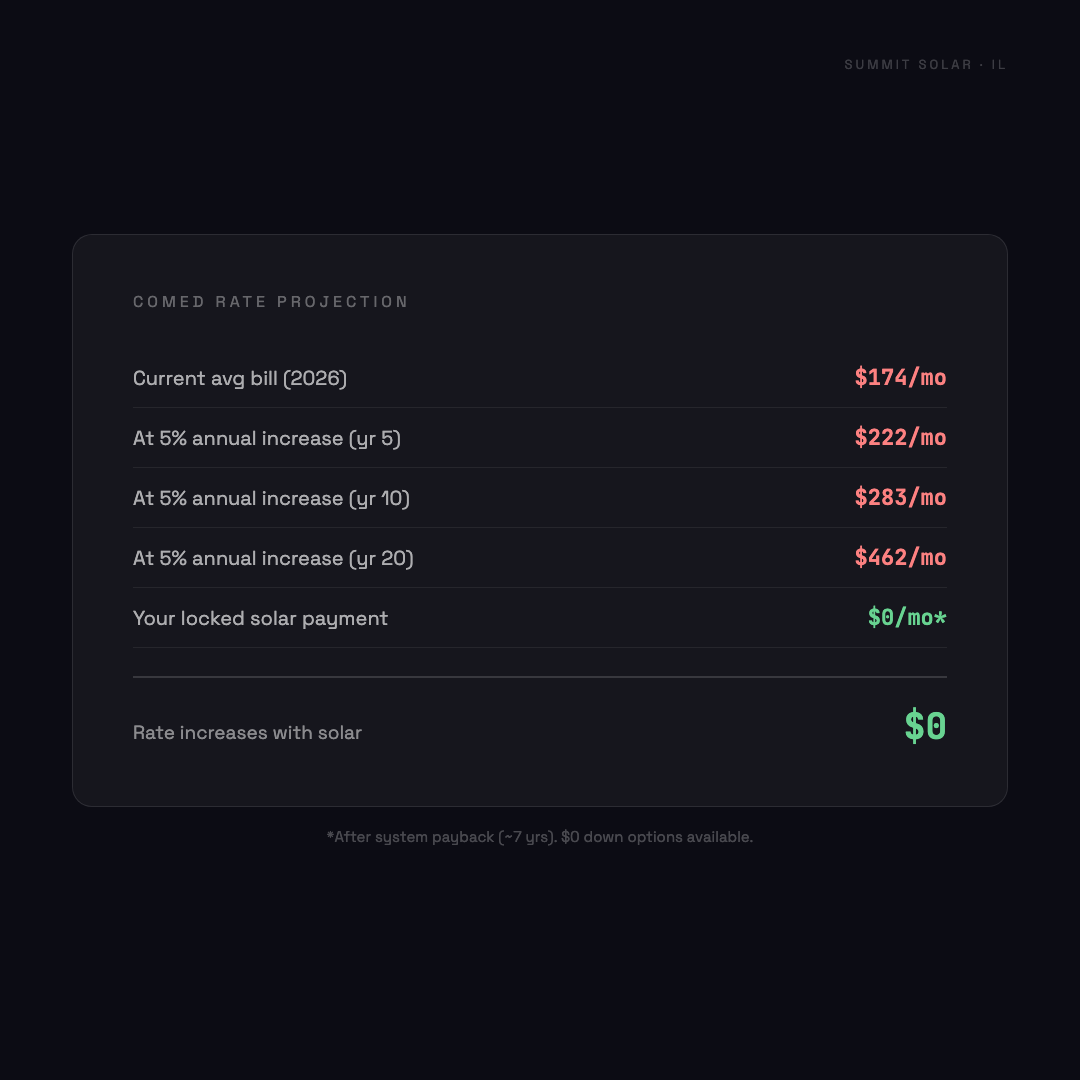Click the year 5 annual increase label
Viewport: 1080px width, 1080px height.
coord(267,438)
